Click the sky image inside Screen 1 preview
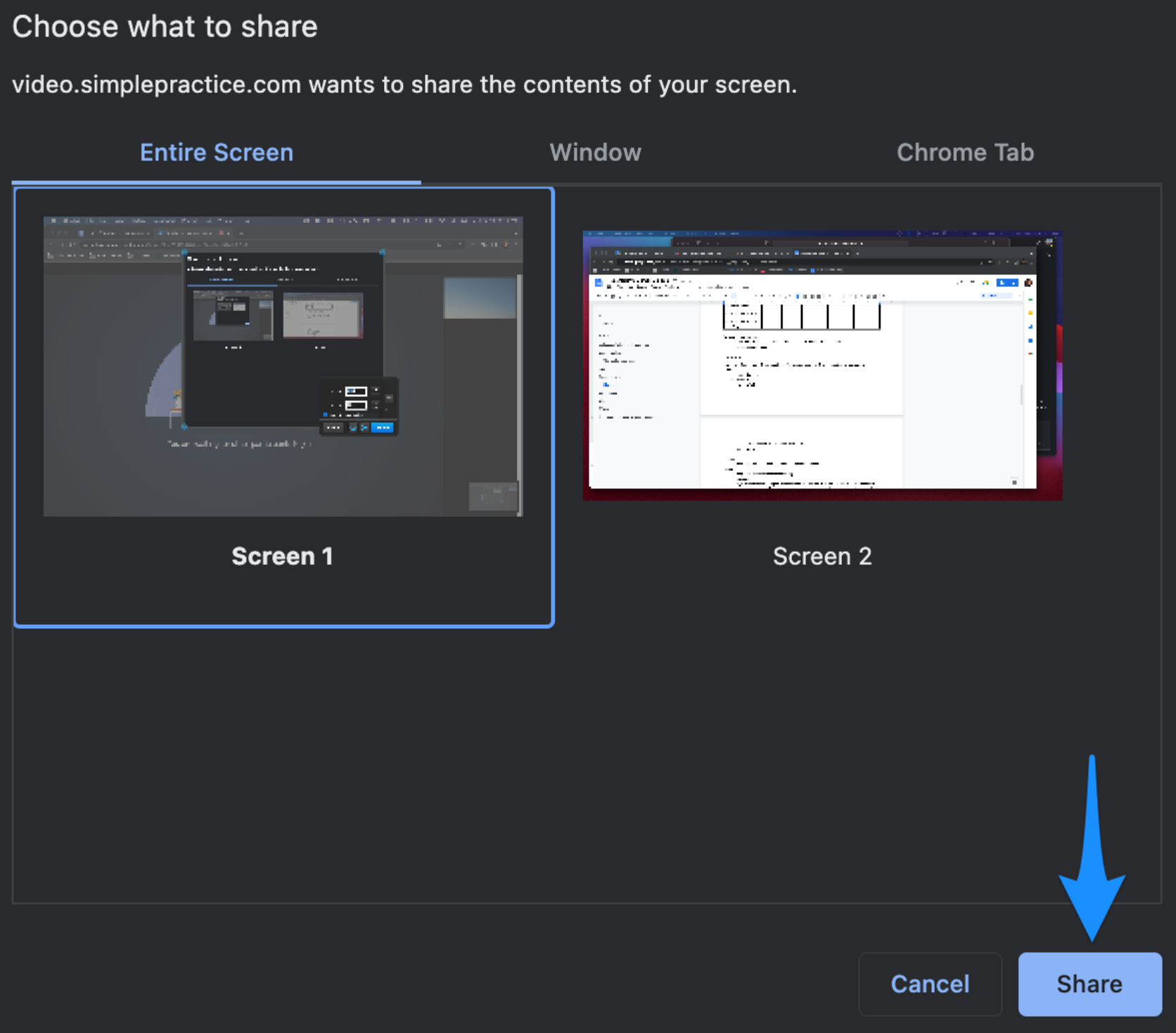The height and width of the screenshot is (1033, 1176). point(479,297)
